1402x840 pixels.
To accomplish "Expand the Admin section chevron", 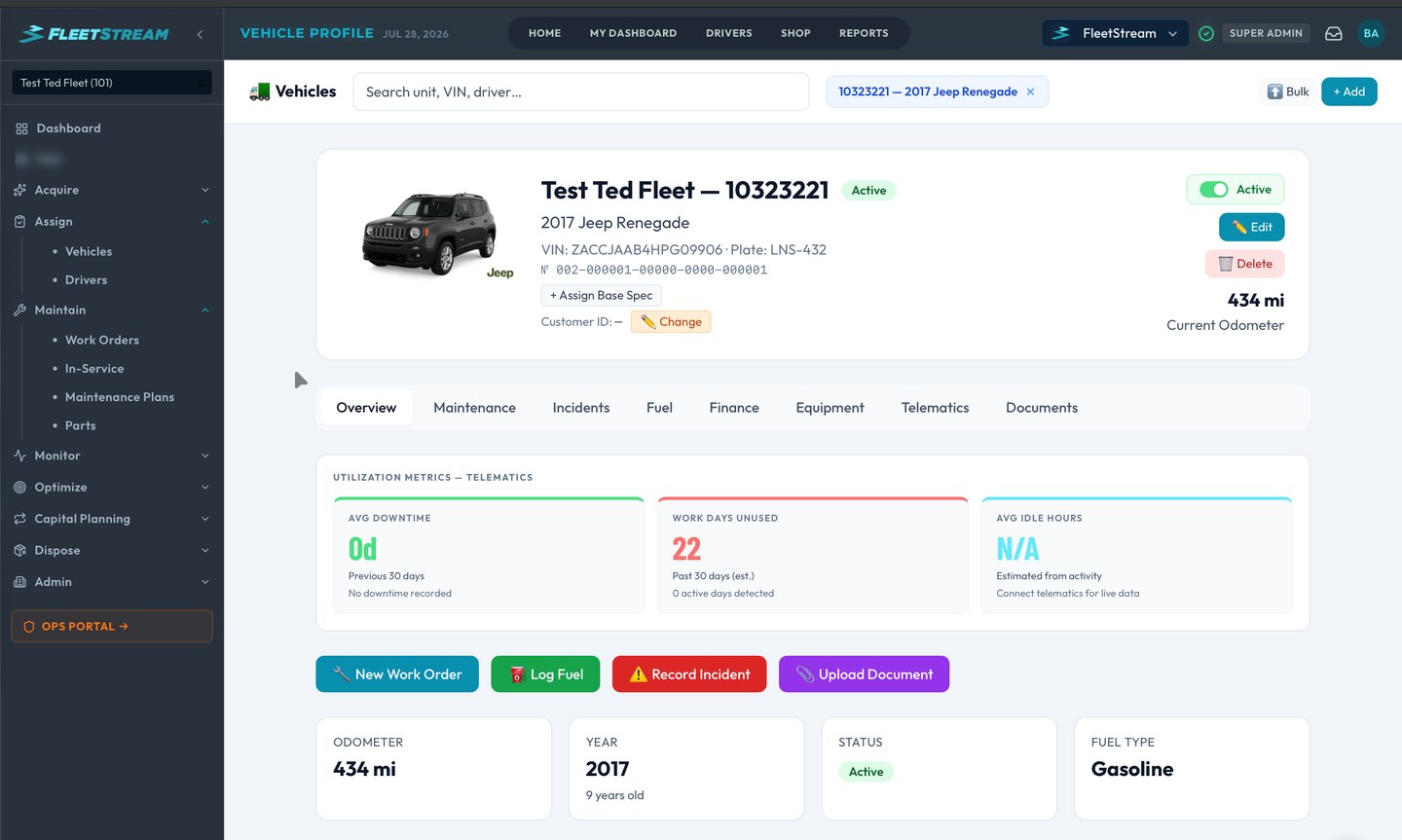I will 204,582.
